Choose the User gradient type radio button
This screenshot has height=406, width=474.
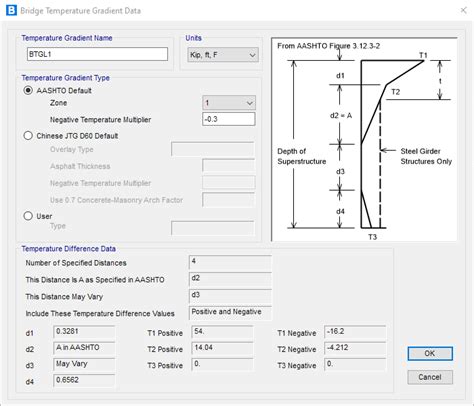(28, 216)
